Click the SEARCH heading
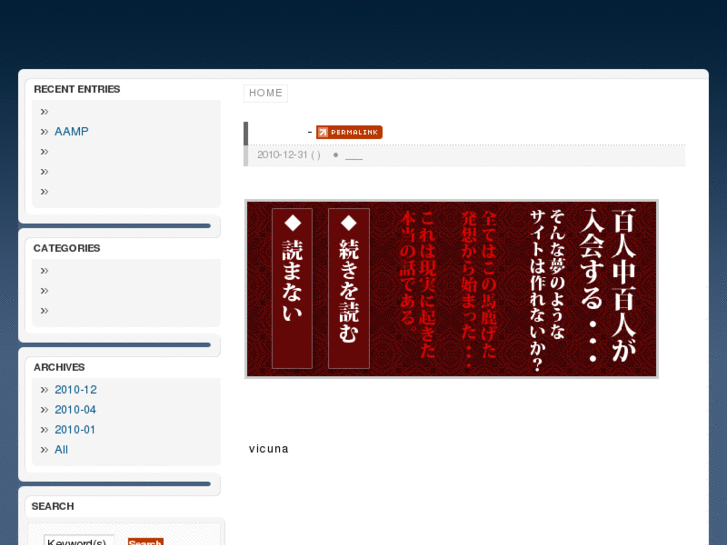The image size is (727, 545). click(53, 506)
